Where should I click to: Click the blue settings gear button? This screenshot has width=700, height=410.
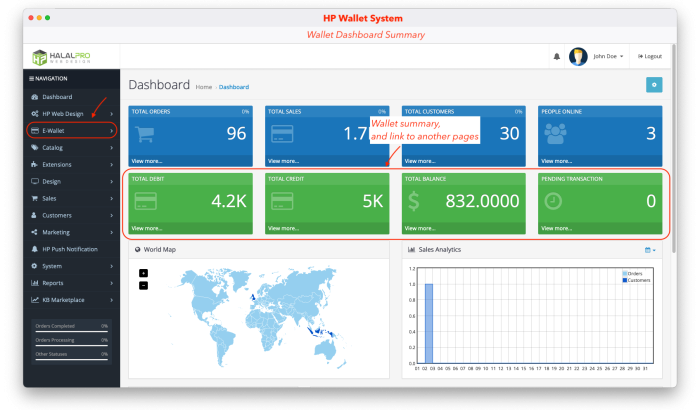(654, 85)
